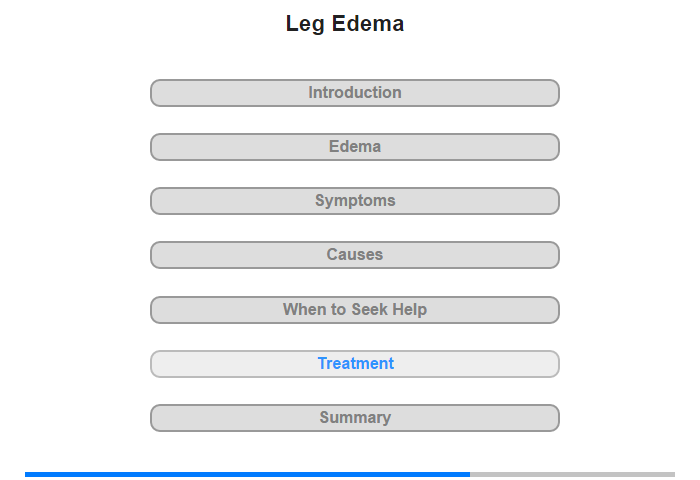Image resolution: width=700 pixels, height=480 pixels.
Task: Choose When to Seek Help
Action: [354, 310]
